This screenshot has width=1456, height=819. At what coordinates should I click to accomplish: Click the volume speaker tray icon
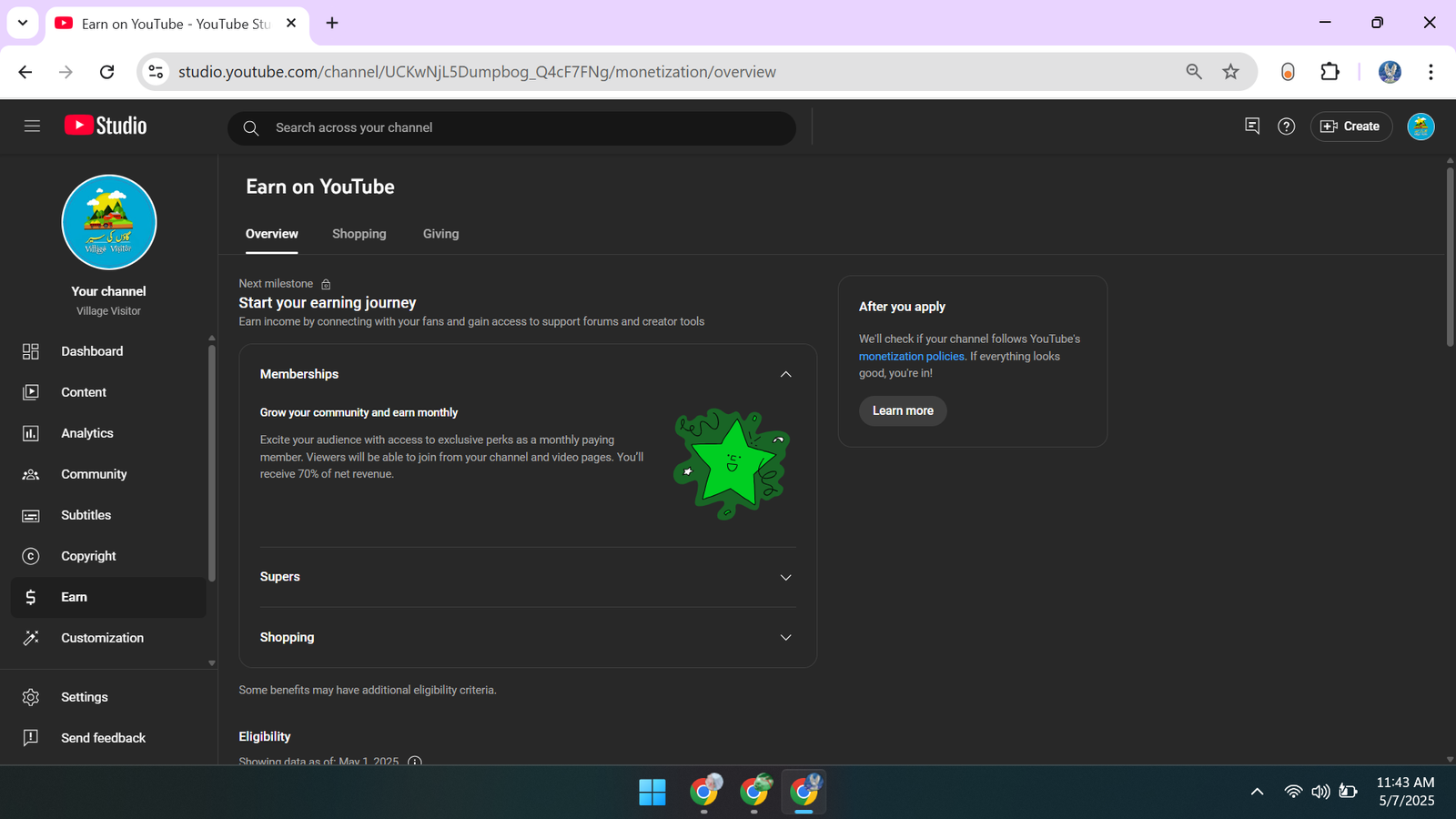[1320, 792]
